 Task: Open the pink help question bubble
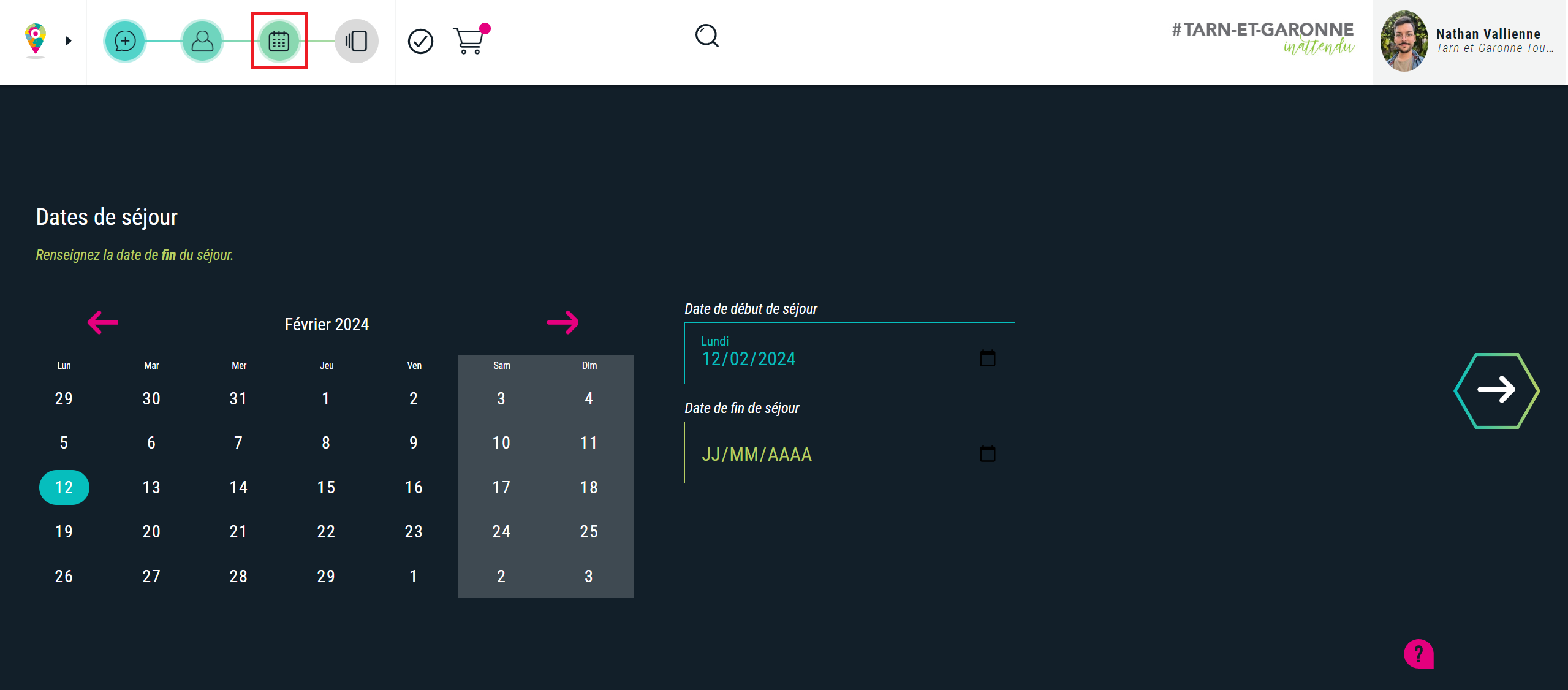pyautogui.click(x=1418, y=654)
